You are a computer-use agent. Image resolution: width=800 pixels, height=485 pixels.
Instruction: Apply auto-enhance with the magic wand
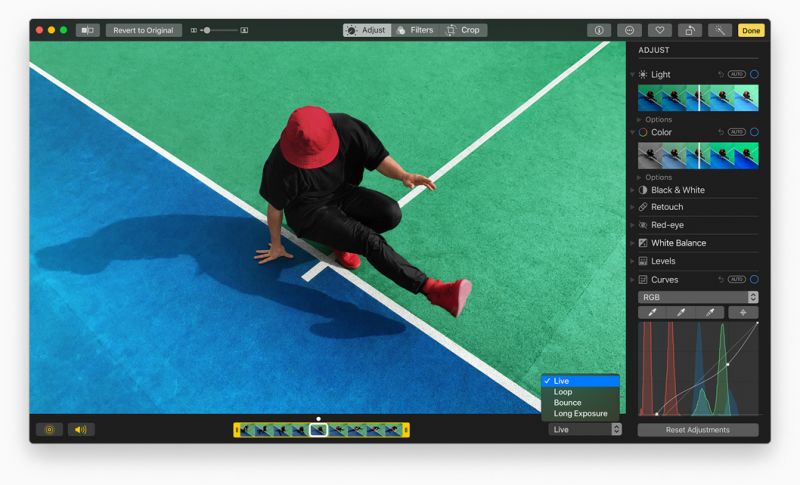[720, 30]
